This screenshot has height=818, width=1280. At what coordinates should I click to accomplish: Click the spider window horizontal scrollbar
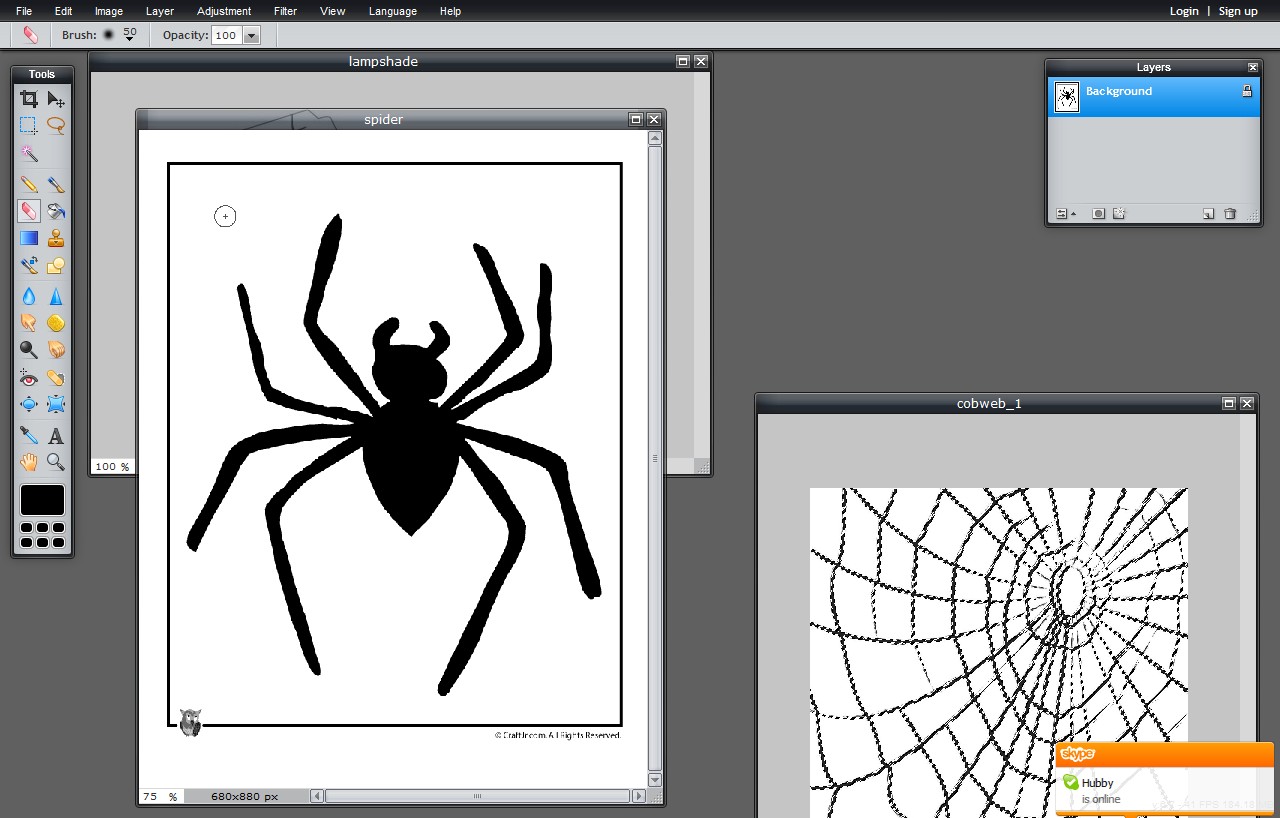[x=478, y=797]
